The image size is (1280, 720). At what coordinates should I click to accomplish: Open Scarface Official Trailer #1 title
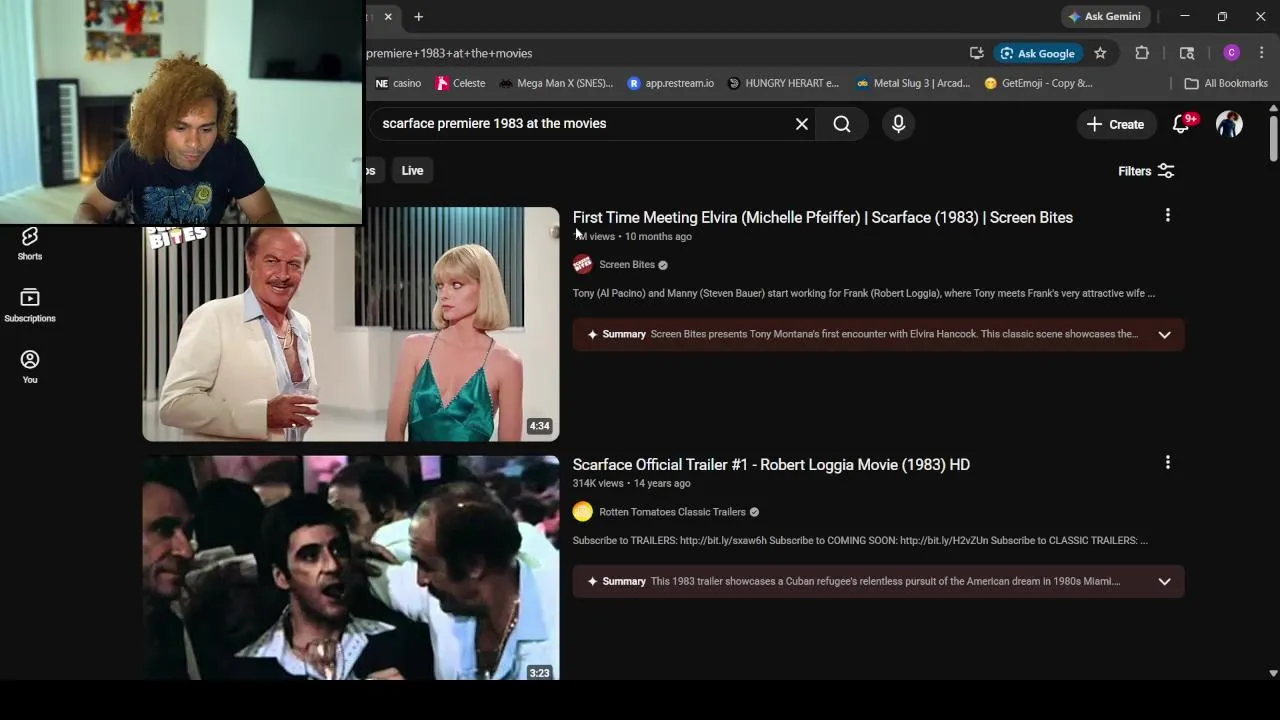point(771,464)
